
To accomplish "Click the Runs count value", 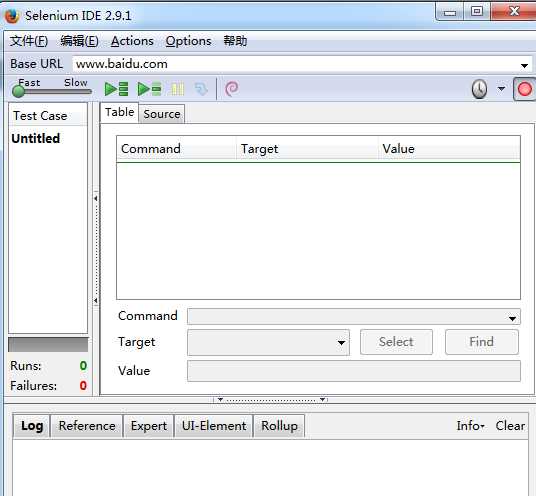I will pos(83,366).
